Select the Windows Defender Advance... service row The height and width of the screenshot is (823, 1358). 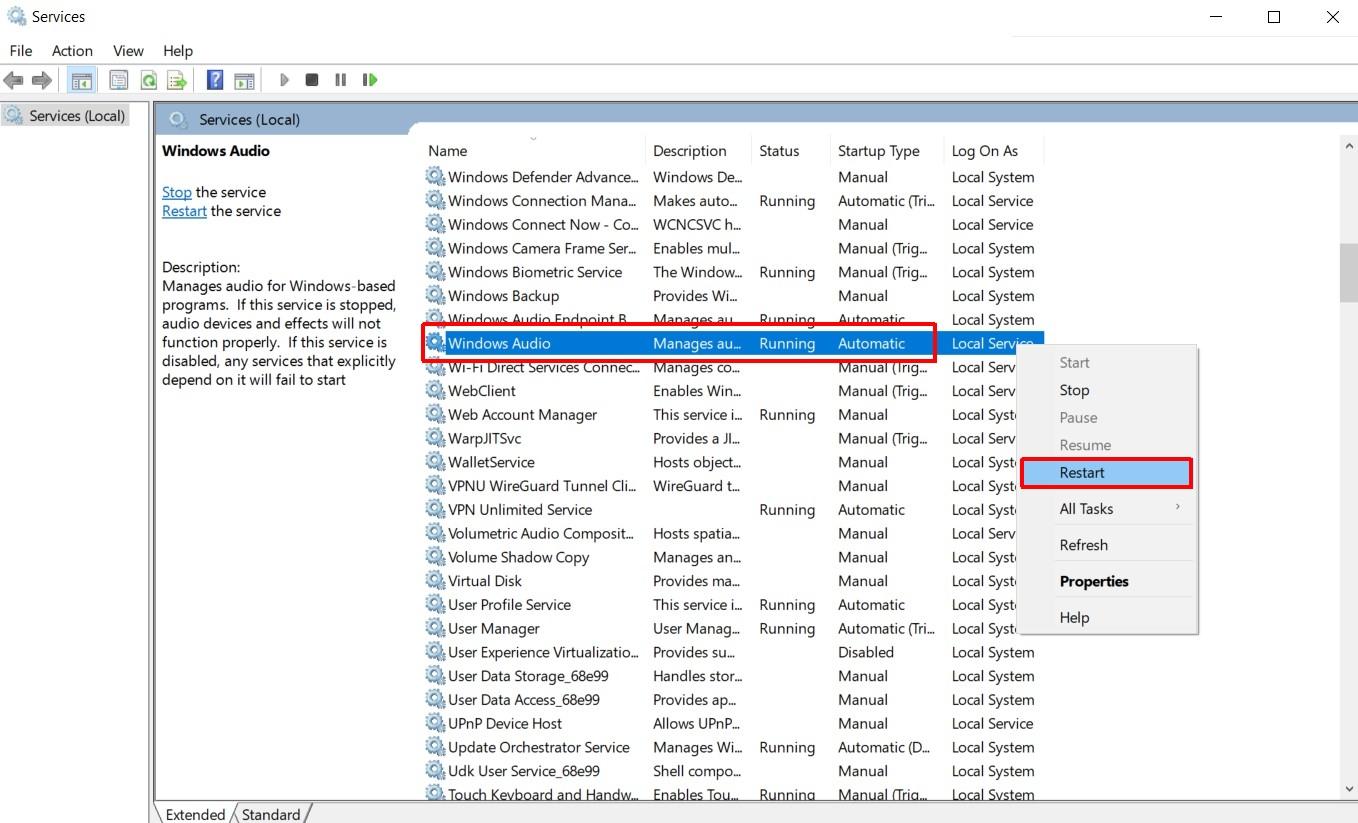[732, 177]
